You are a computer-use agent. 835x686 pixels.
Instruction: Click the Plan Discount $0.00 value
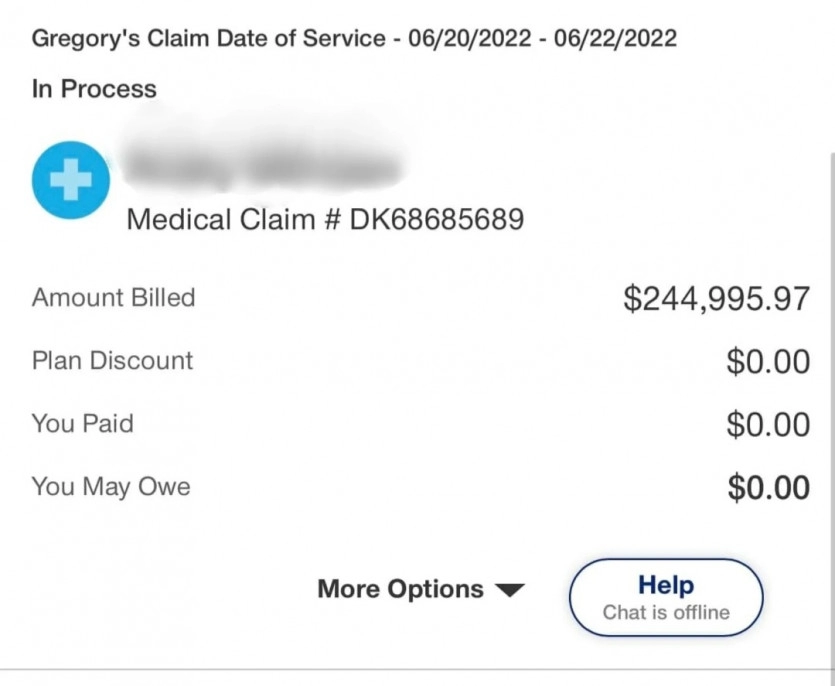(x=768, y=362)
